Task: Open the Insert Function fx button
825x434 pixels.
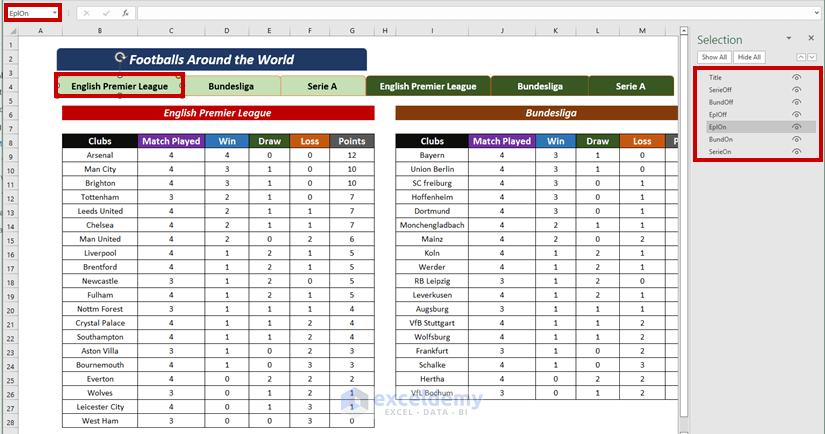Action: [x=125, y=13]
